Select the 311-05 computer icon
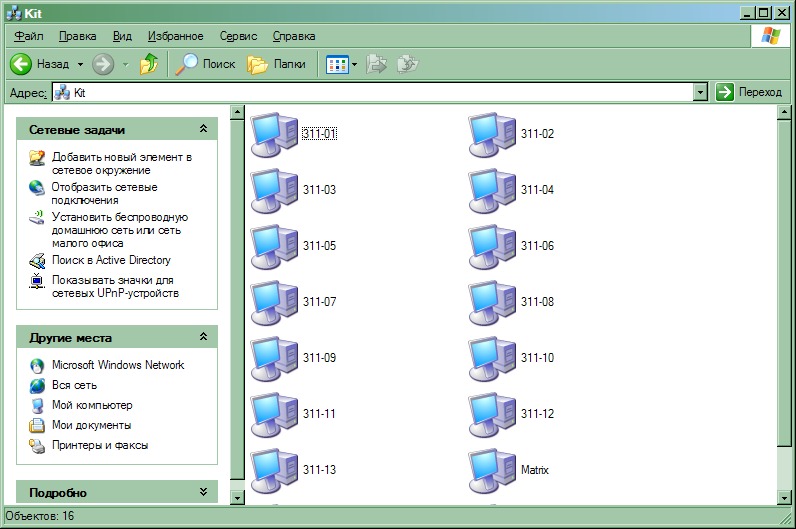This screenshot has height=529, width=796. [x=274, y=246]
